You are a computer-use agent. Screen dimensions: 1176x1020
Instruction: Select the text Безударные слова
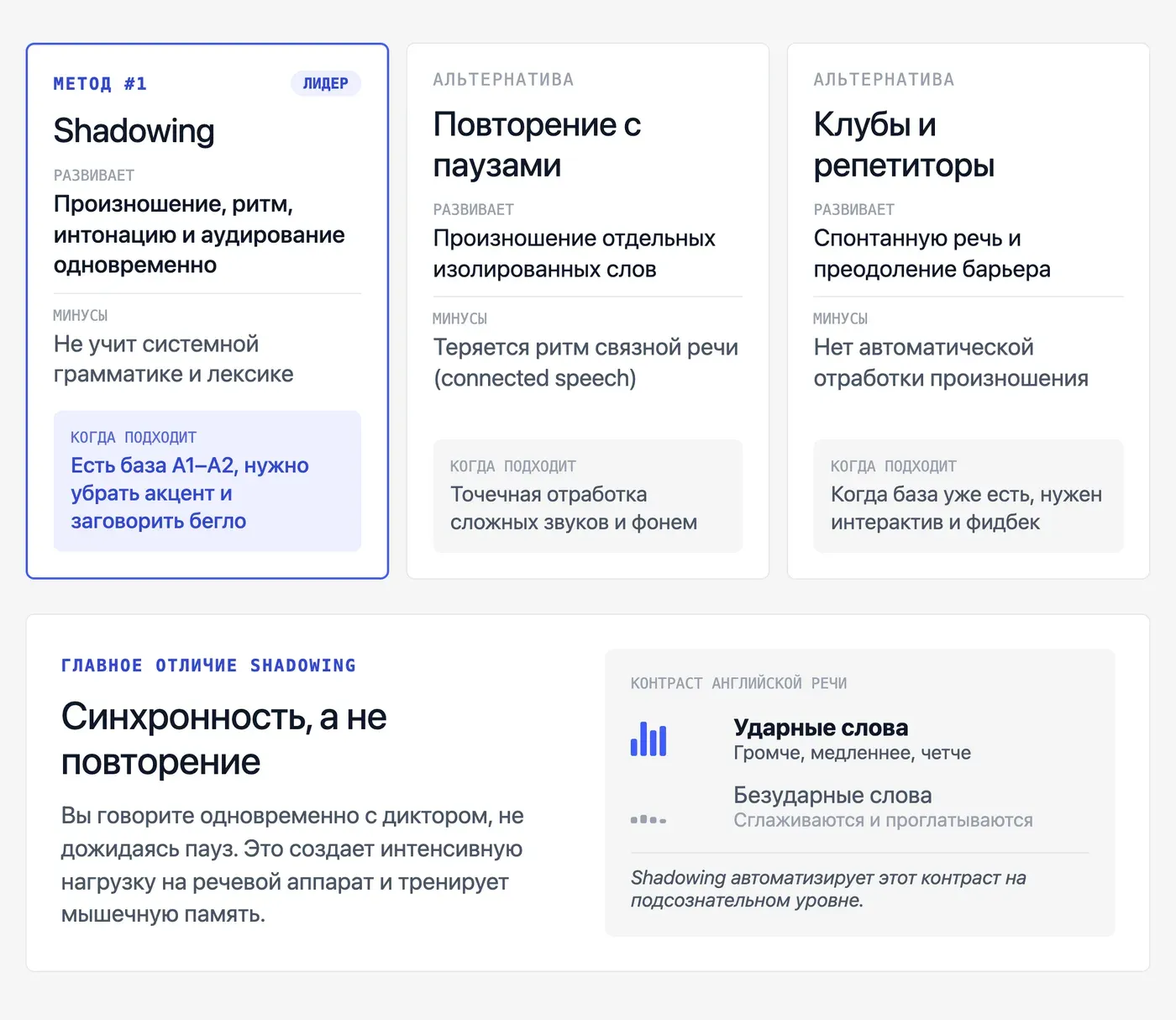832,795
